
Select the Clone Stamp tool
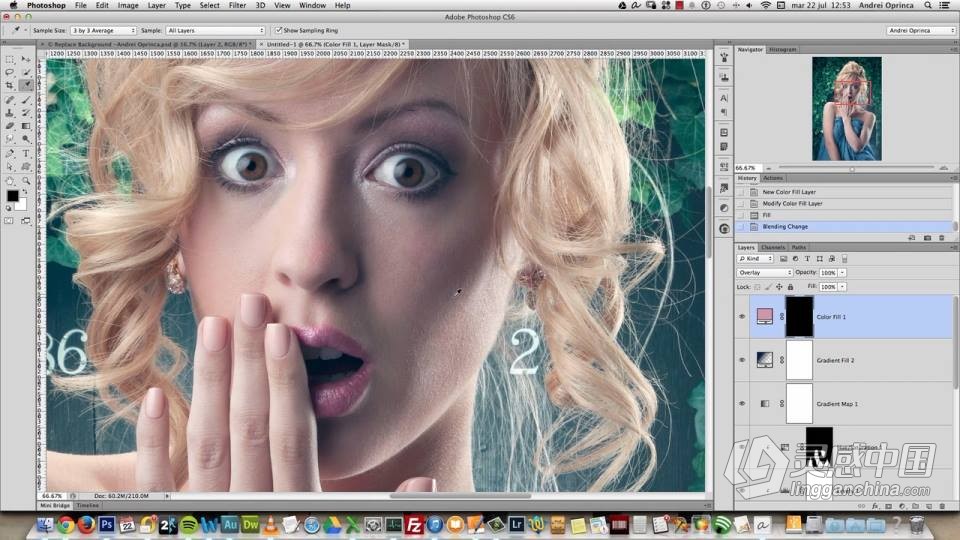10,113
